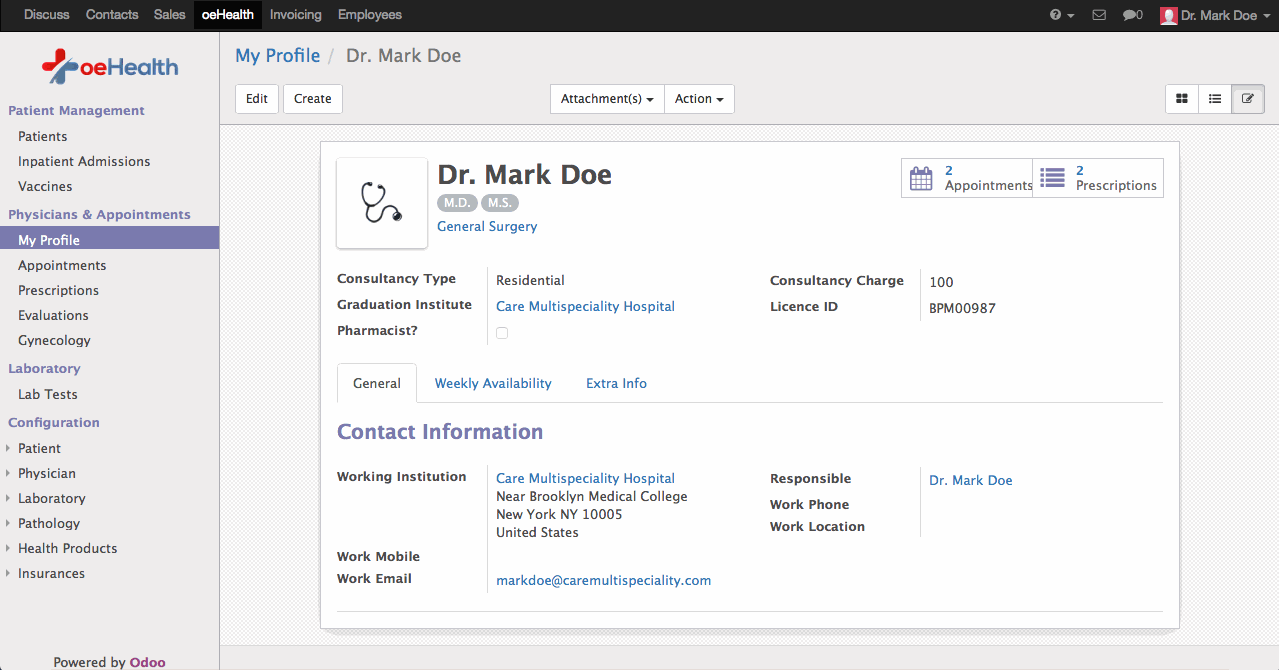
Task: Open the Contacts menu
Action: coord(112,15)
